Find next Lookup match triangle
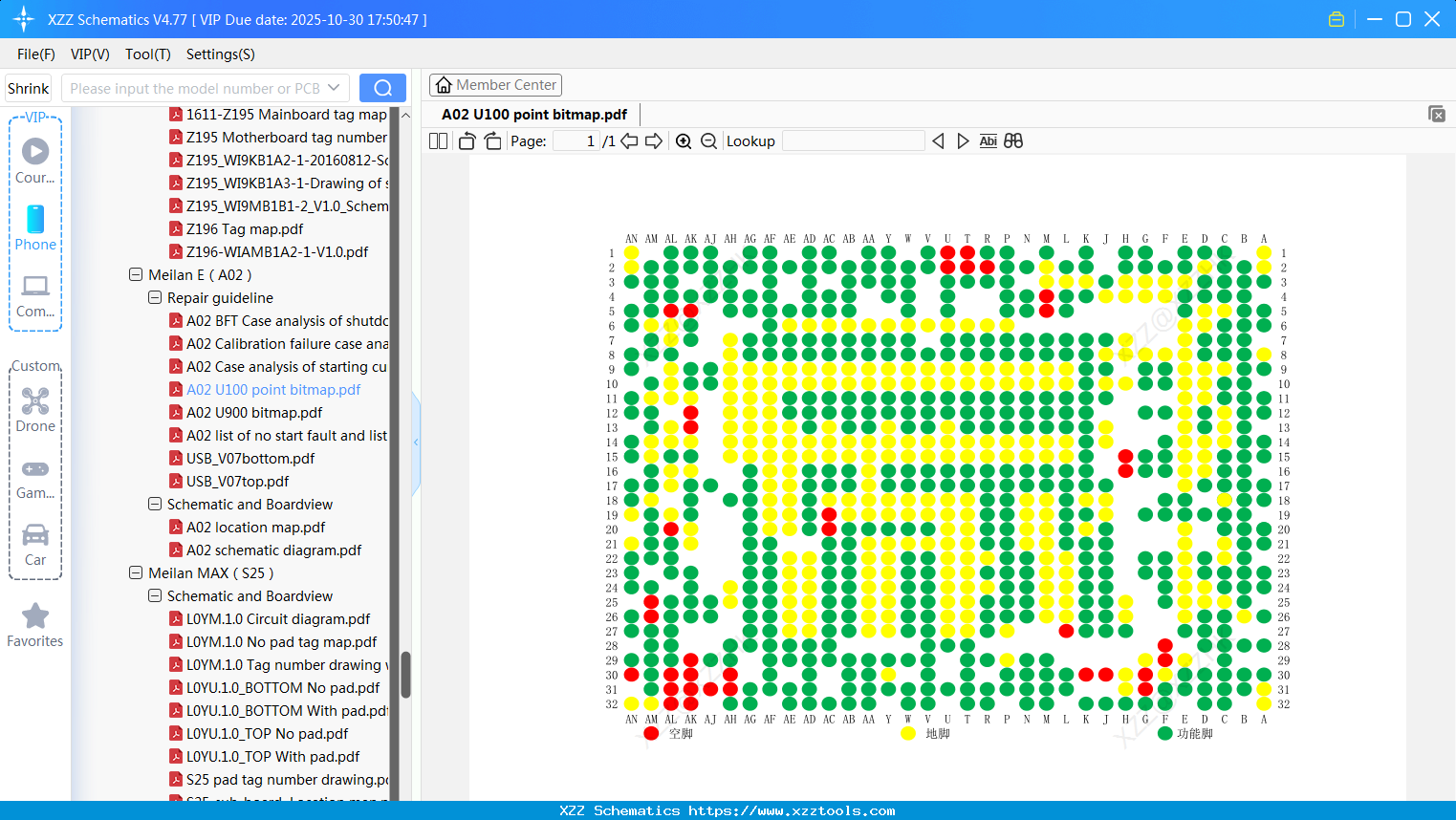Viewport: 1456px width, 820px height. [963, 141]
